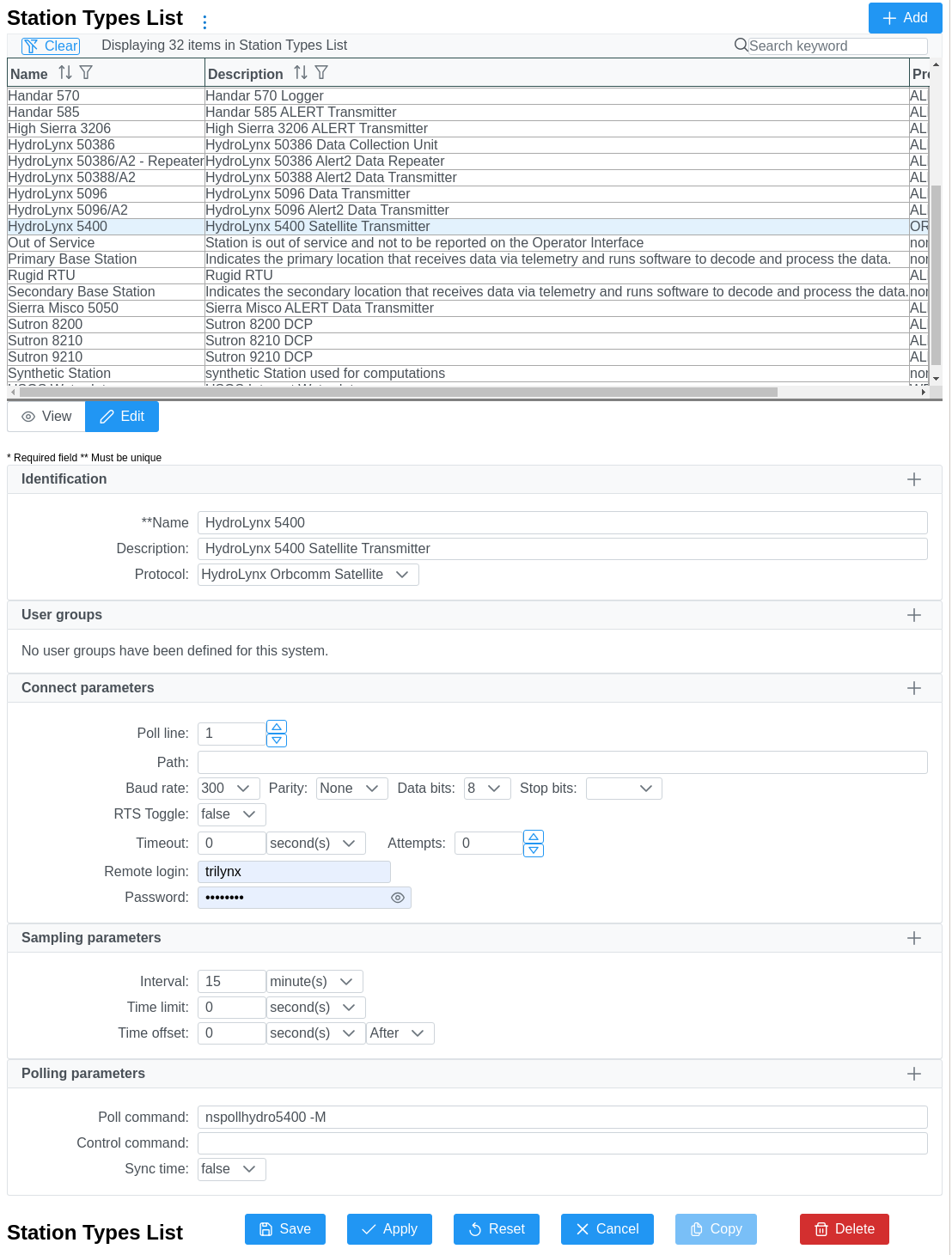This screenshot has height=1255, width=952.
Task: Open the RTS Toggle dropdown
Action: click(231, 814)
